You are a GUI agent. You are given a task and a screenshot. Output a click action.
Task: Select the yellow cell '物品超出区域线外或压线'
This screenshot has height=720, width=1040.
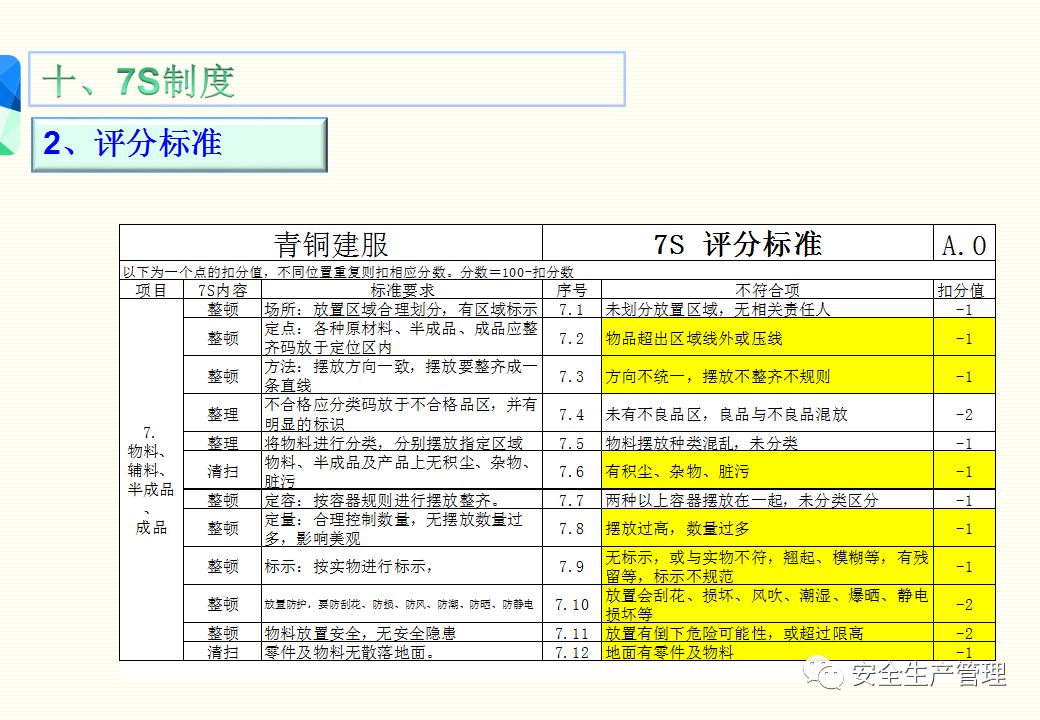(767, 337)
